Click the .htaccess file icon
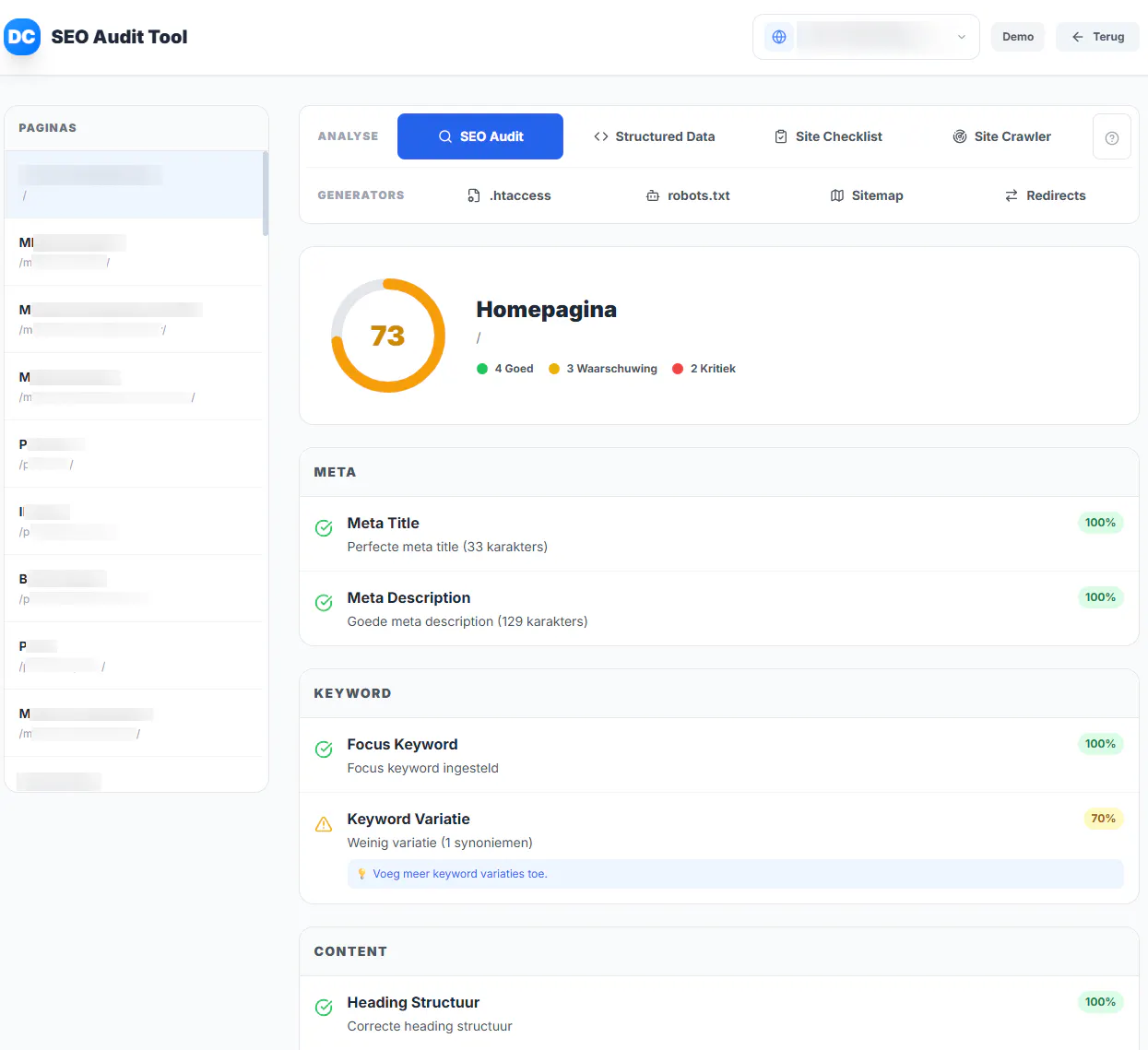The image size is (1148, 1050). tap(474, 195)
